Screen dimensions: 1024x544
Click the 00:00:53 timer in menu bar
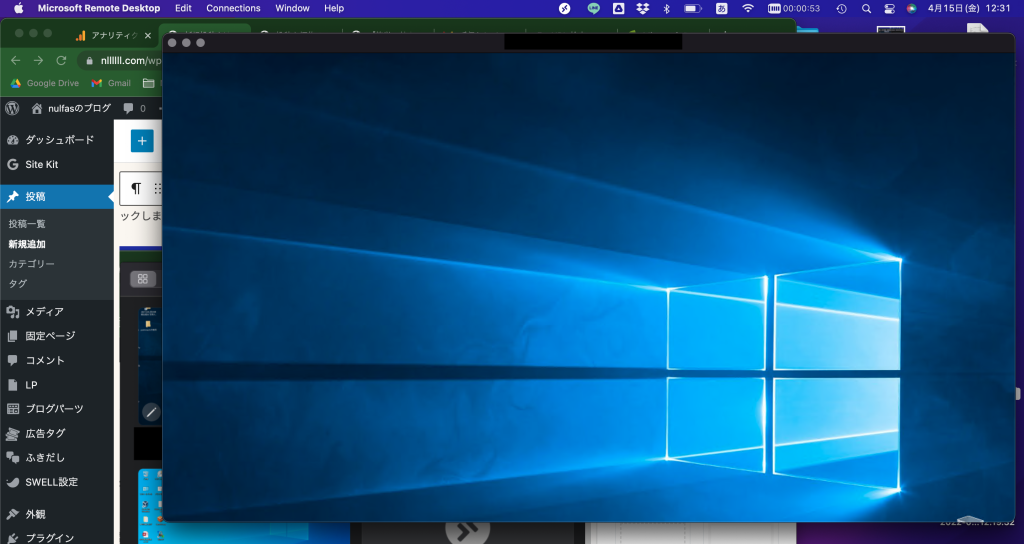point(793,8)
